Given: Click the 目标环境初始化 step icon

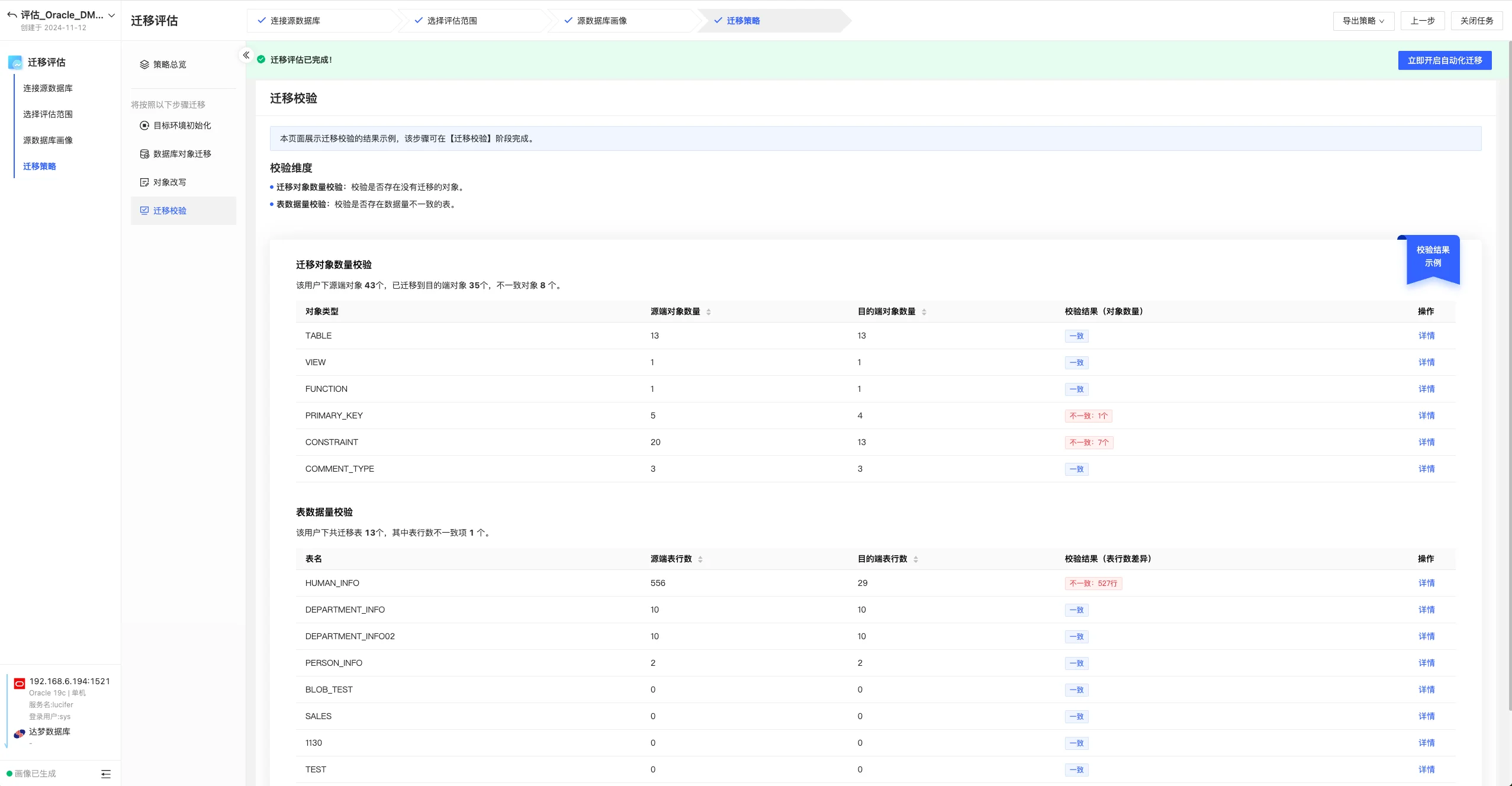Looking at the screenshot, I should (144, 125).
